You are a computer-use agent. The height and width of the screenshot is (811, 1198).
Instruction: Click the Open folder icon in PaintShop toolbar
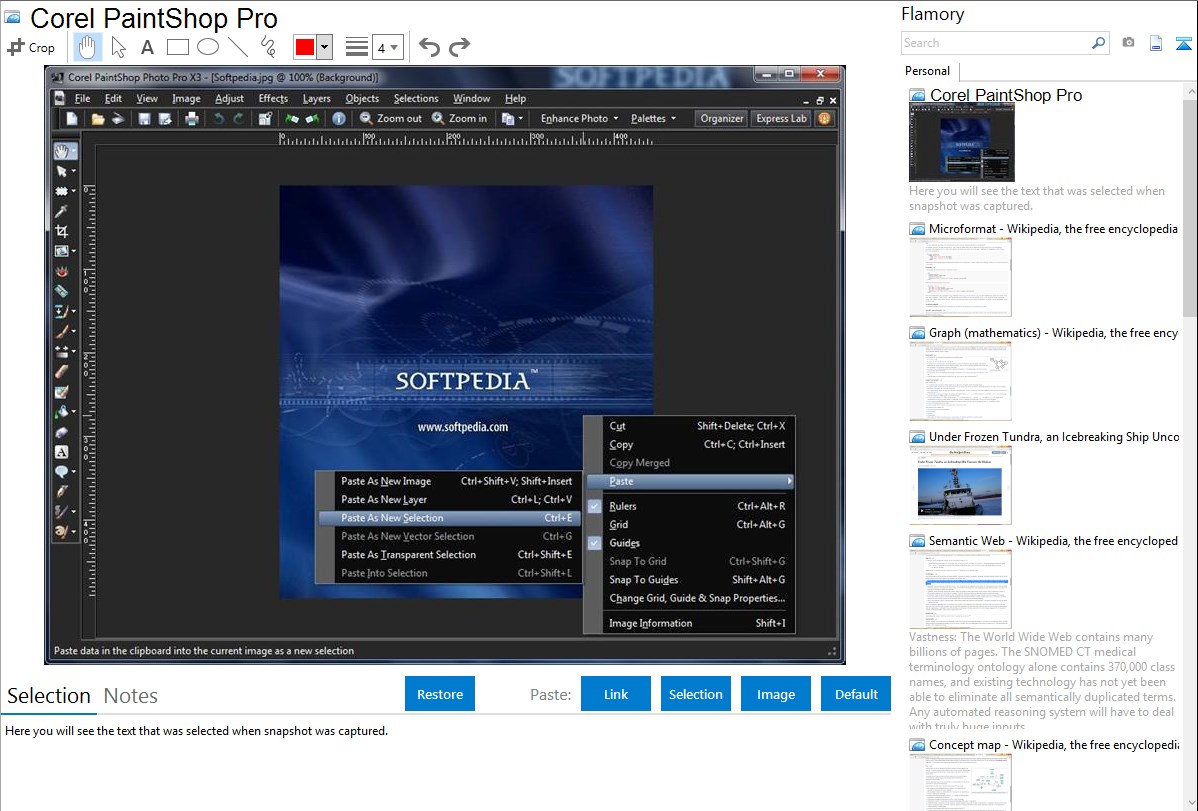point(98,118)
